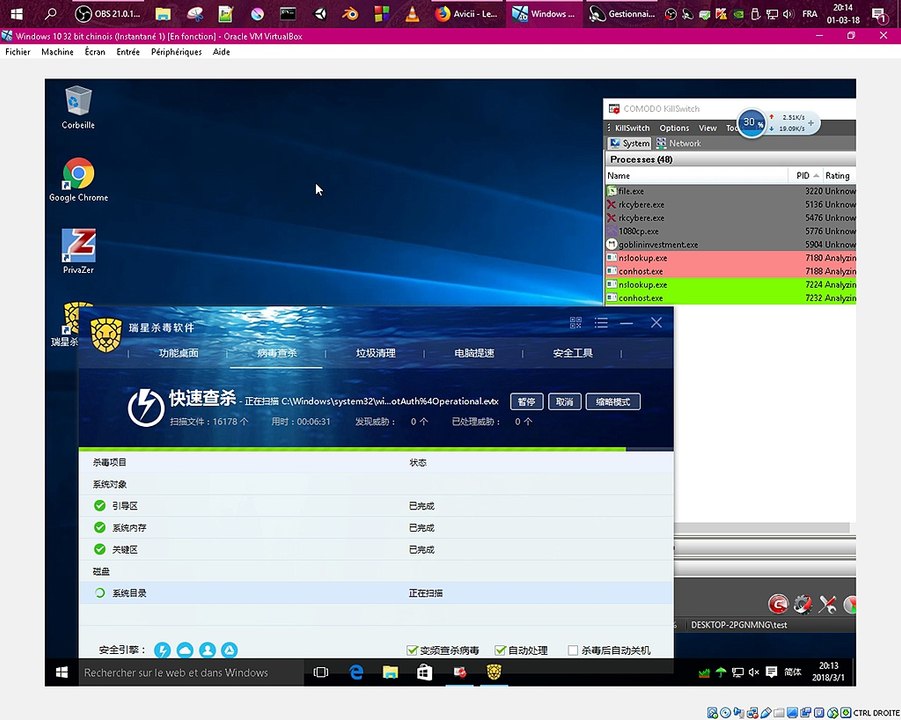
Task: Click the 缩略模式 compact mode button
Action: click(x=613, y=402)
